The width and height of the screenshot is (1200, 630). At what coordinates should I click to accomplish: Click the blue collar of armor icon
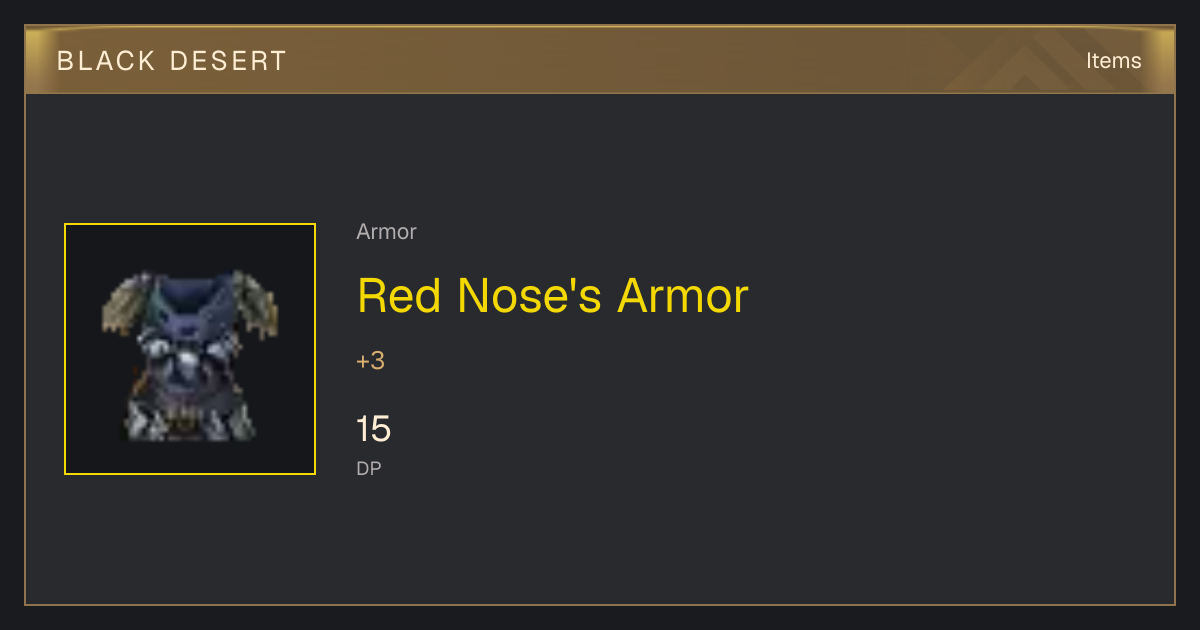tap(190, 292)
